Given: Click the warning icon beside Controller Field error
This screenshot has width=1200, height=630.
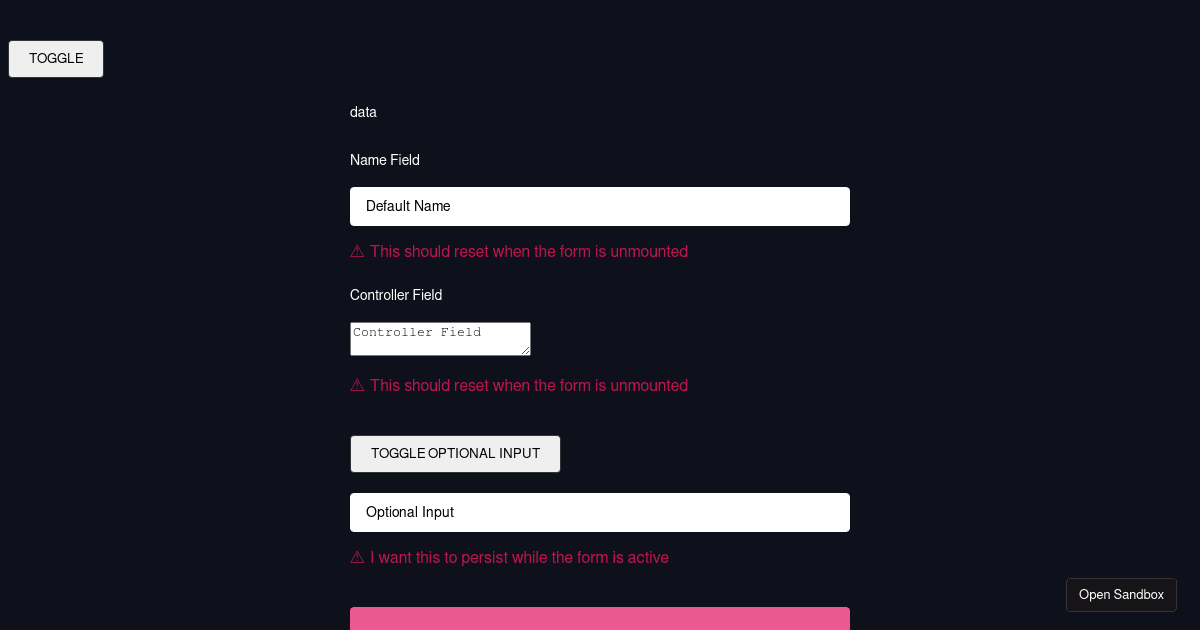Looking at the screenshot, I should (x=357, y=385).
